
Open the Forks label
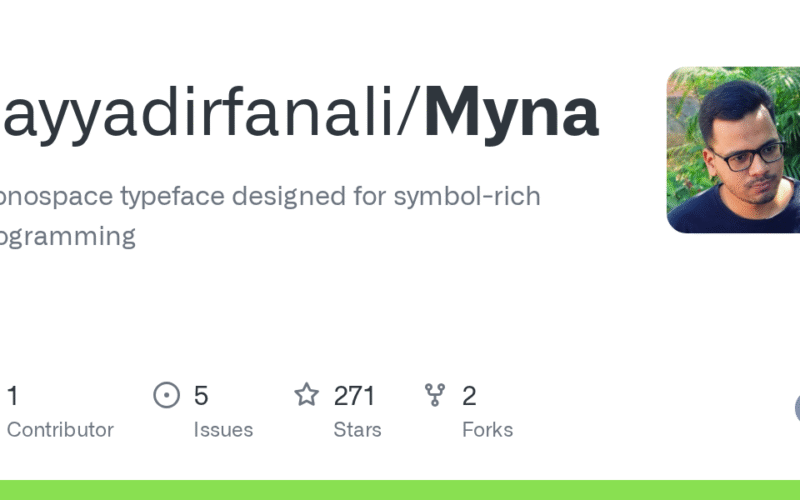pos(487,430)
